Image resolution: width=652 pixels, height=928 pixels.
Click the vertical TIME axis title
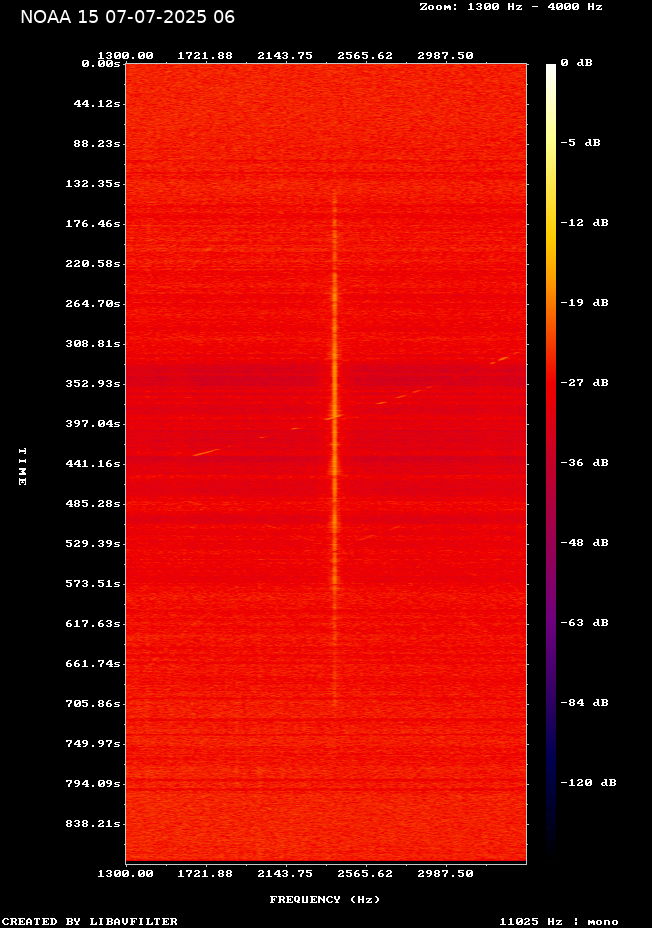[x=21, y=467]
